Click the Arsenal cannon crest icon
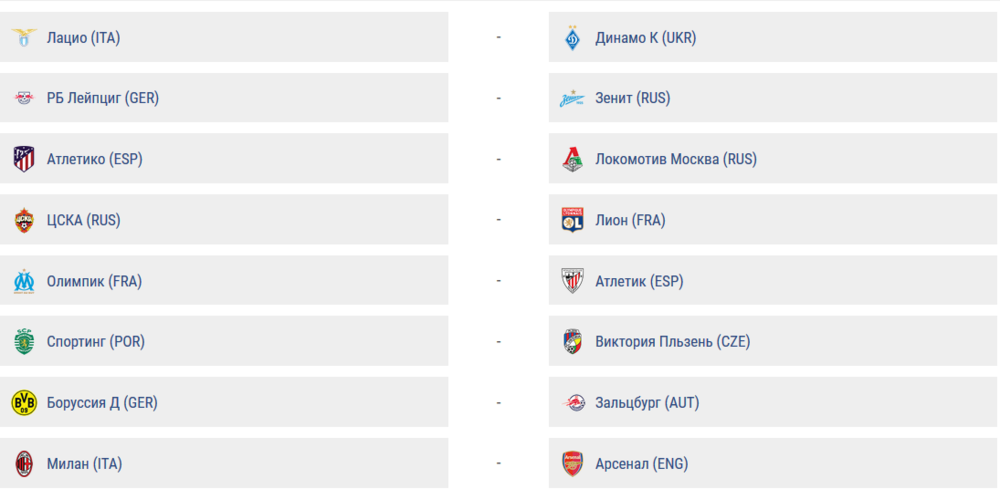 point(572,464)
